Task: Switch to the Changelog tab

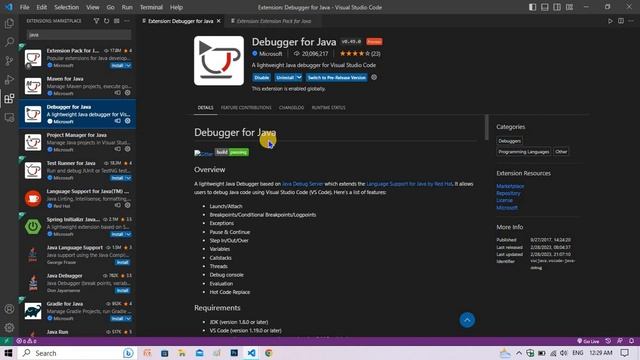Action: [291, 108]
